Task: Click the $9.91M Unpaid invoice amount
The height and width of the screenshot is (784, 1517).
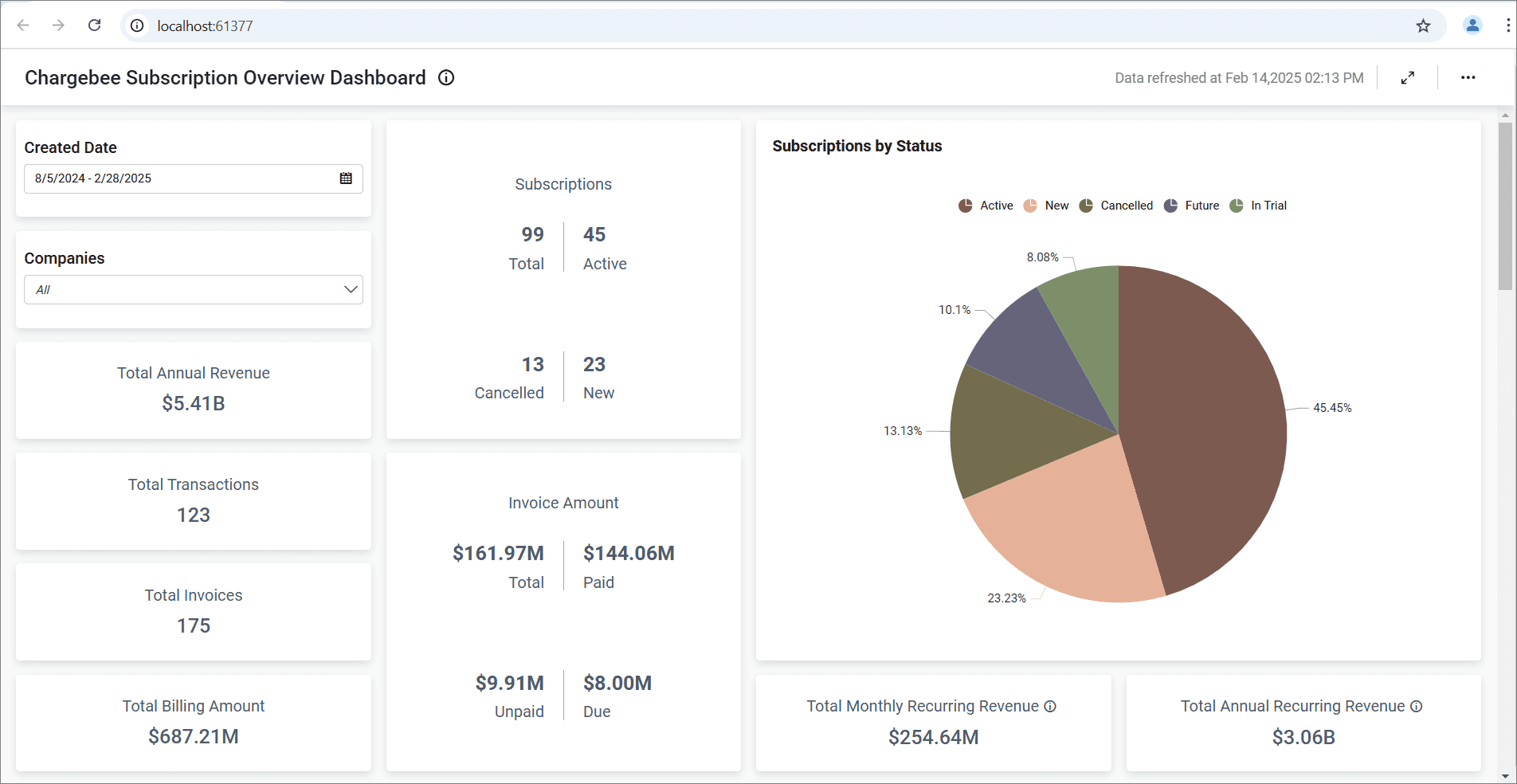Action: coord(510,684)
